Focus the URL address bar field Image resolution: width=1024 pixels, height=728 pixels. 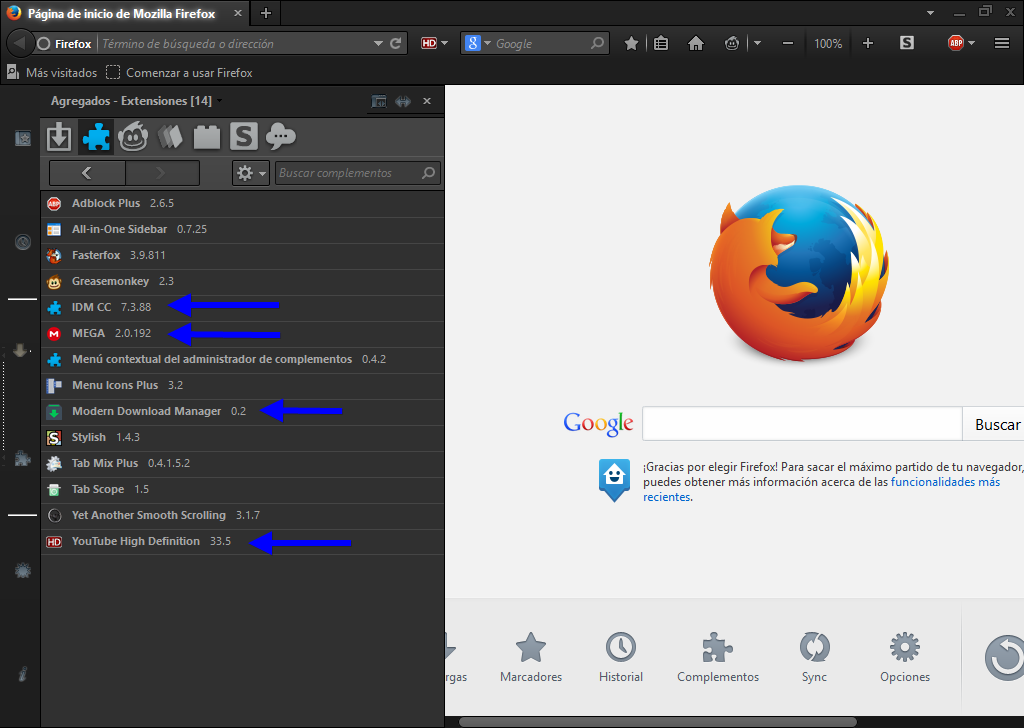(x=235, y=44)
